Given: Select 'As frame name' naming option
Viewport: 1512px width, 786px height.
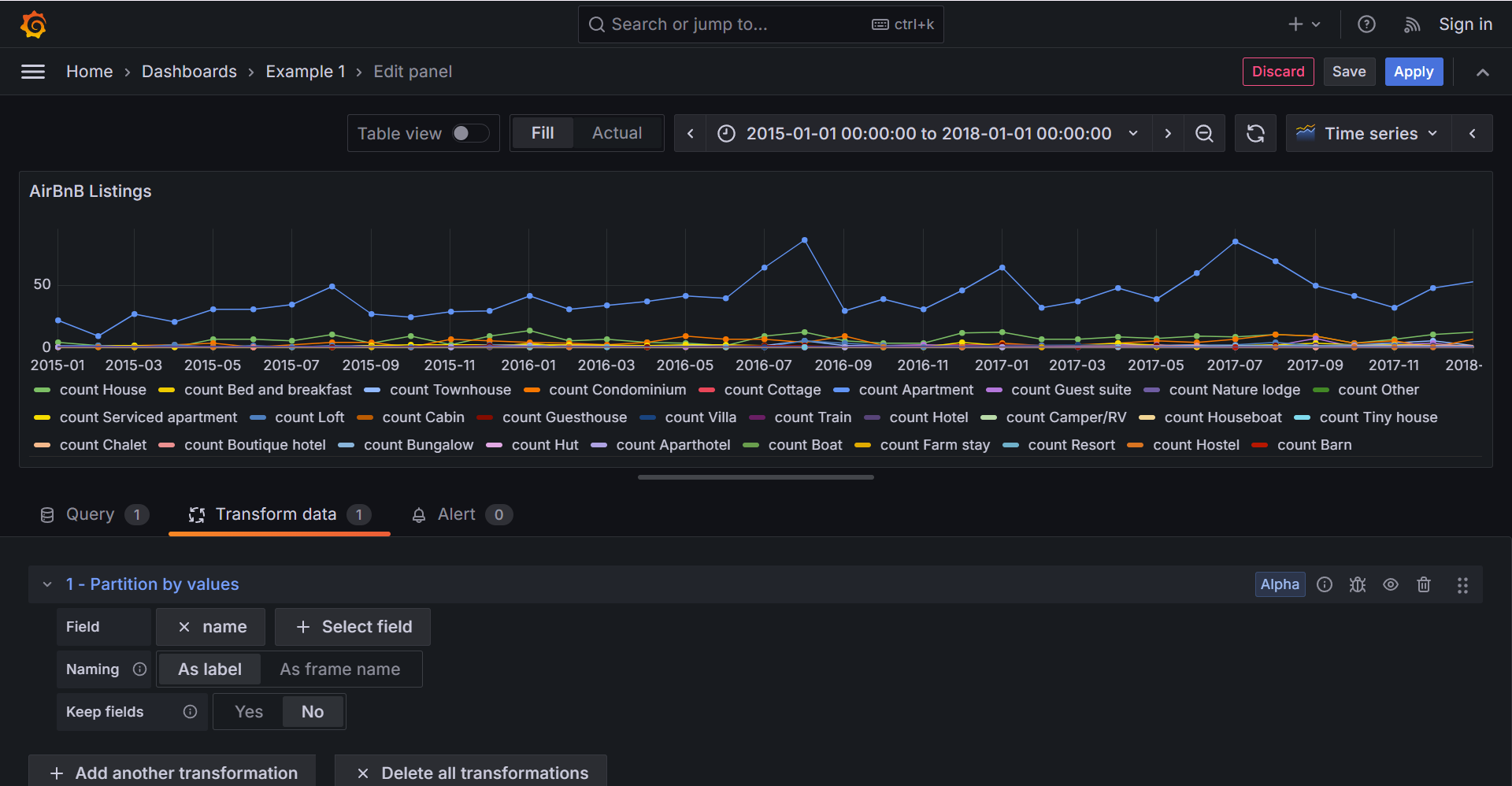Looking at the screenshot, I should (x=340, y=669).
